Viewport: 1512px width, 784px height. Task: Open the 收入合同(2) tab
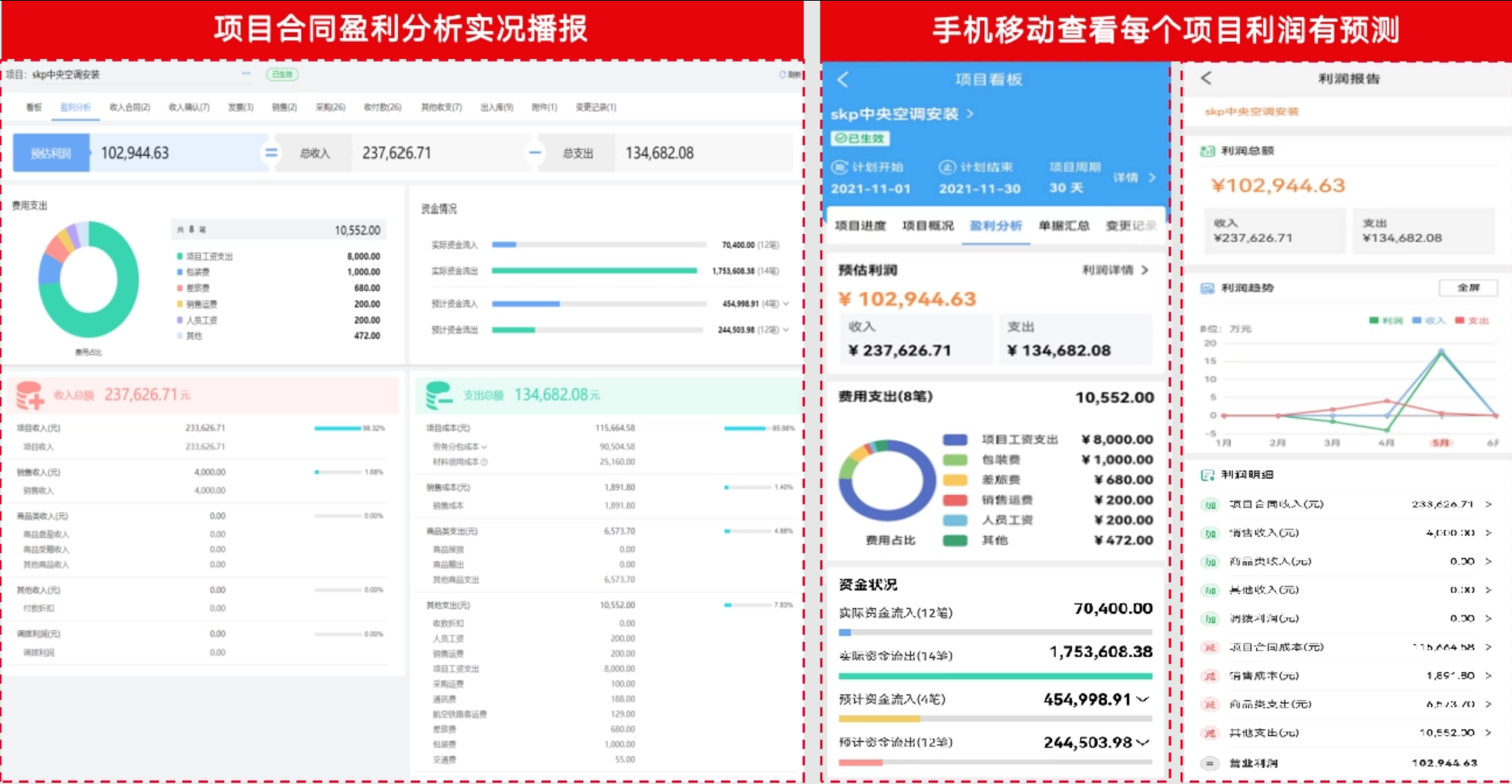point(130,107)
